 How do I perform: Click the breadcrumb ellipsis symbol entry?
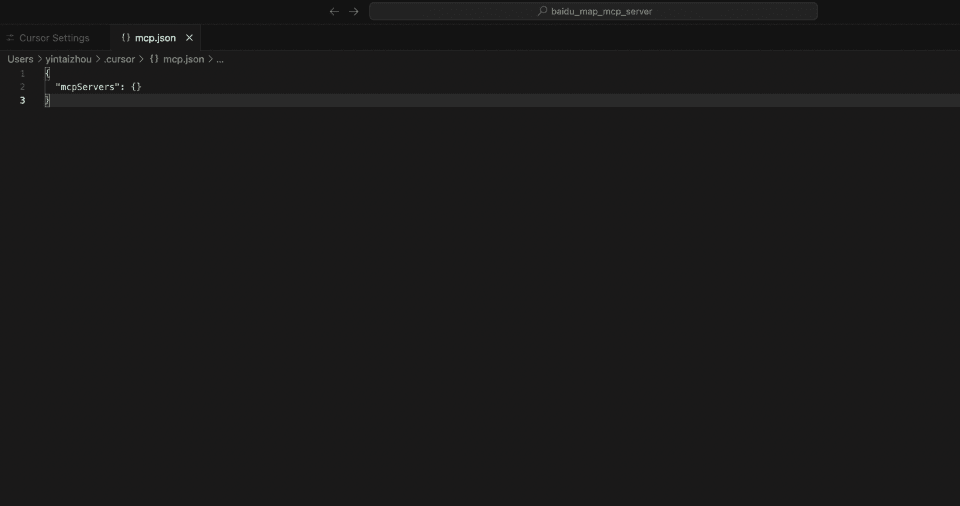tap(220, 59)
